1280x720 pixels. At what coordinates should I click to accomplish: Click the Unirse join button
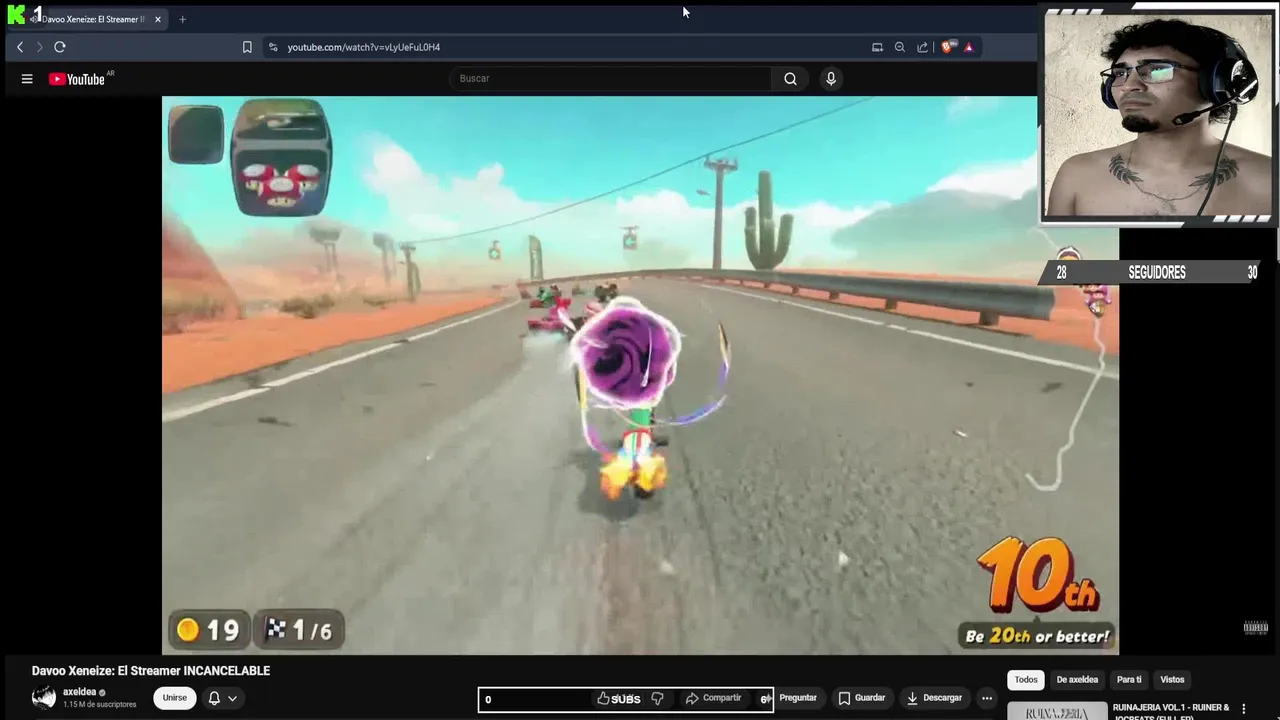[174, 698]
